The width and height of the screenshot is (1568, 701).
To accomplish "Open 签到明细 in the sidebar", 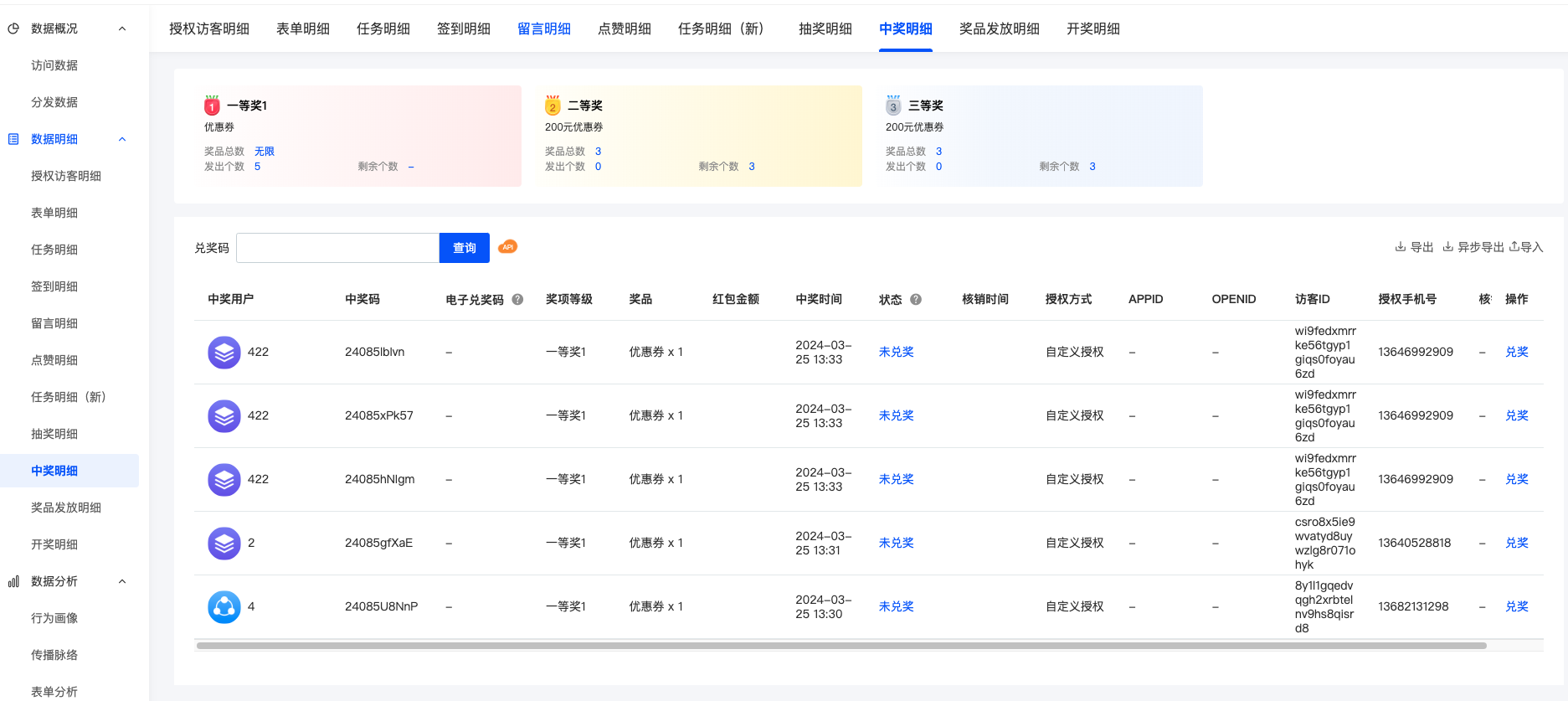I will (54, 286).
